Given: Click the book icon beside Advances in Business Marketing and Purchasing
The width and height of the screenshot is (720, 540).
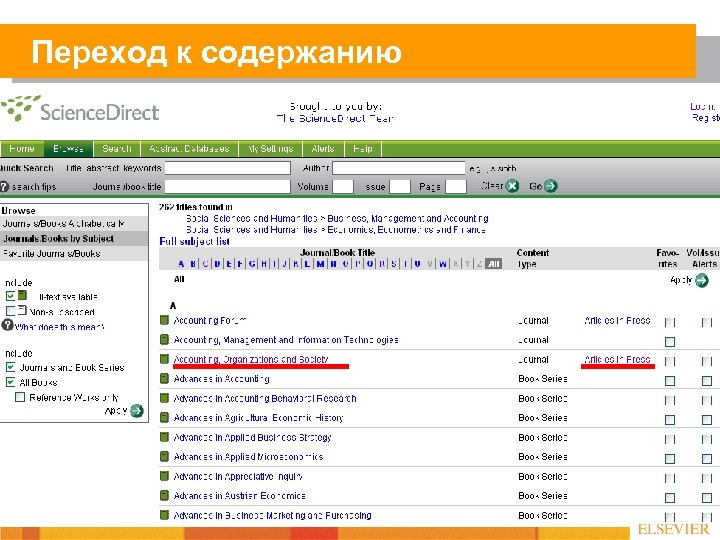Looking at the screenshot, I should [x=164, y=515].
